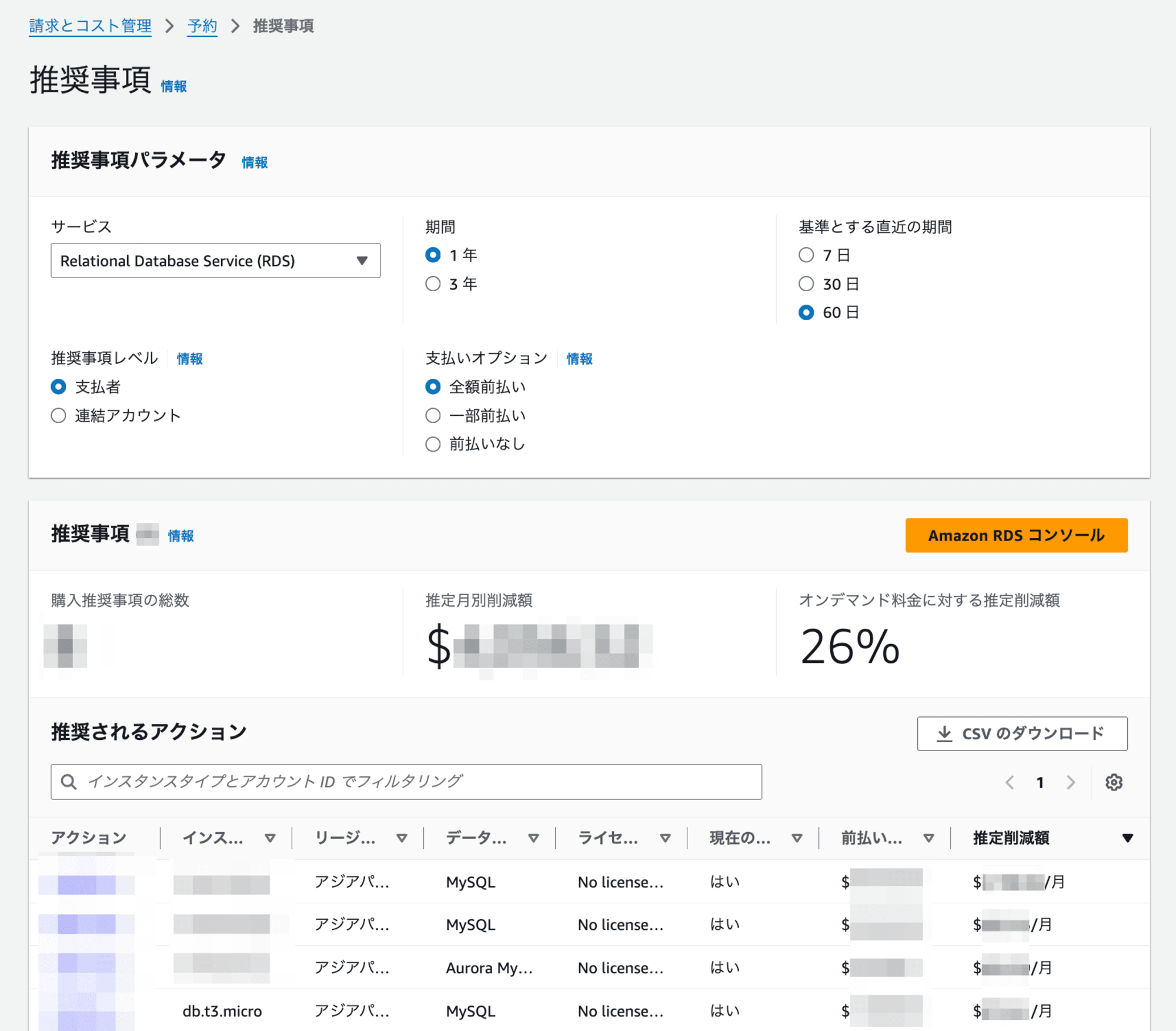
Task: Select 一部前払い payment option
Action: (433, 415)
